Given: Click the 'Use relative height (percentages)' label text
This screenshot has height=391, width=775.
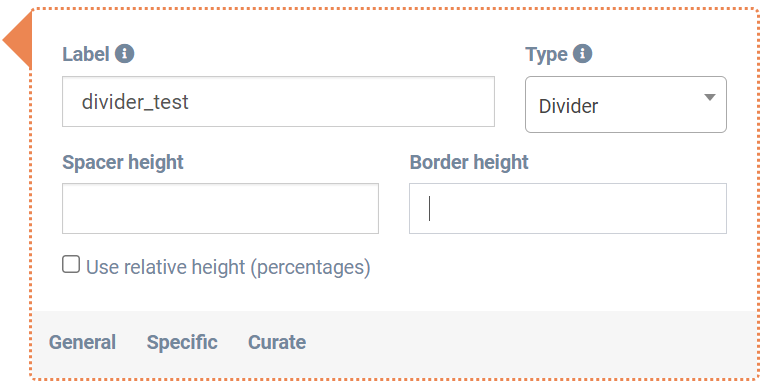Looking at the screenshot, I should (x=228, y=267).
